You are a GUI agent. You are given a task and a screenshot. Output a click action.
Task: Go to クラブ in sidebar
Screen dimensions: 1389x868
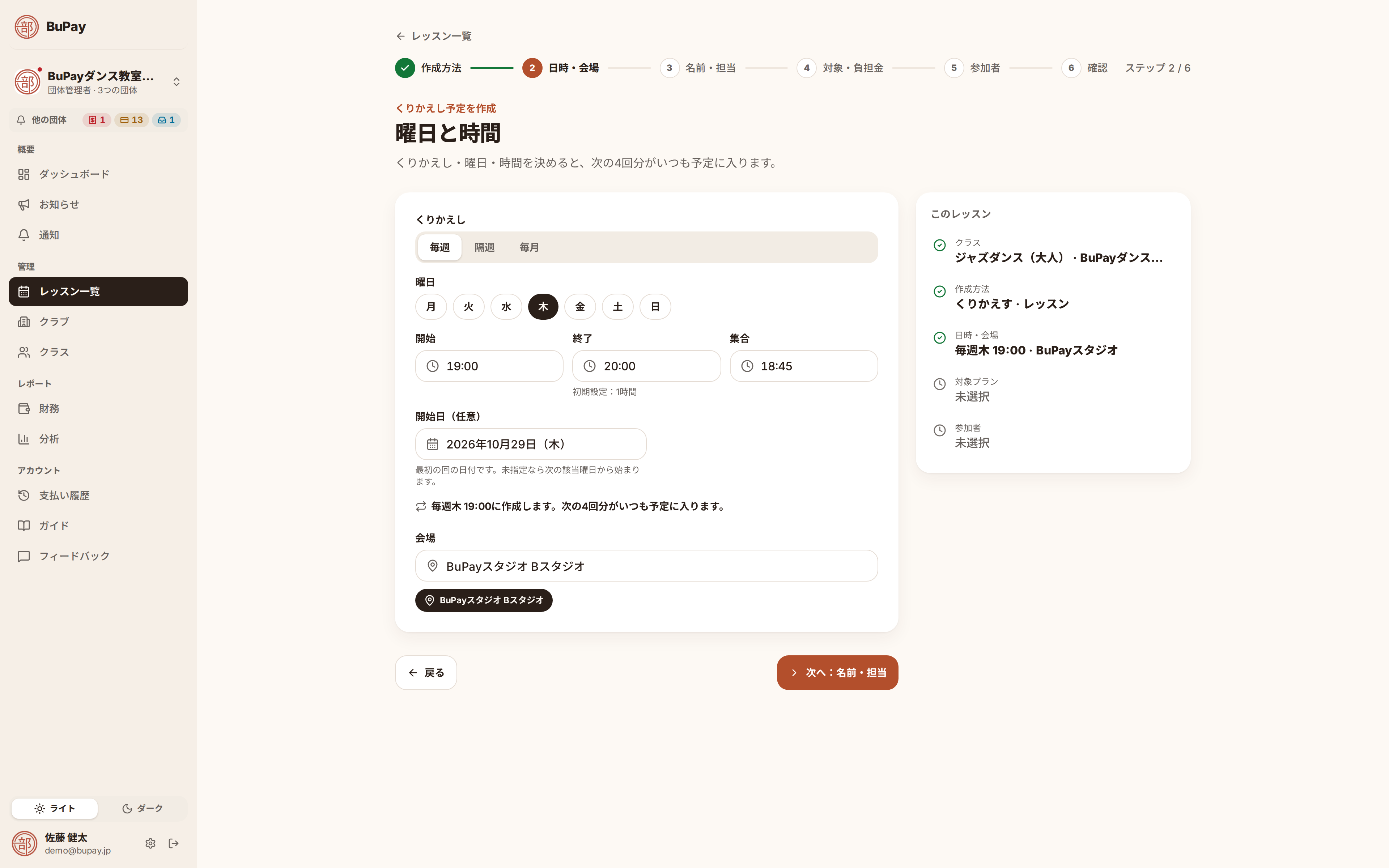(98, 322)
